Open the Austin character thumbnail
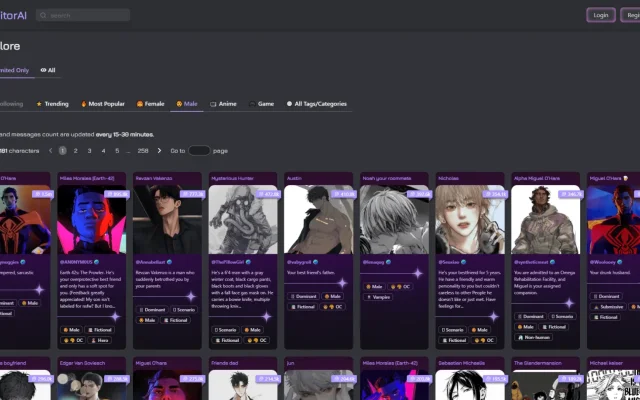 [319, 220]
